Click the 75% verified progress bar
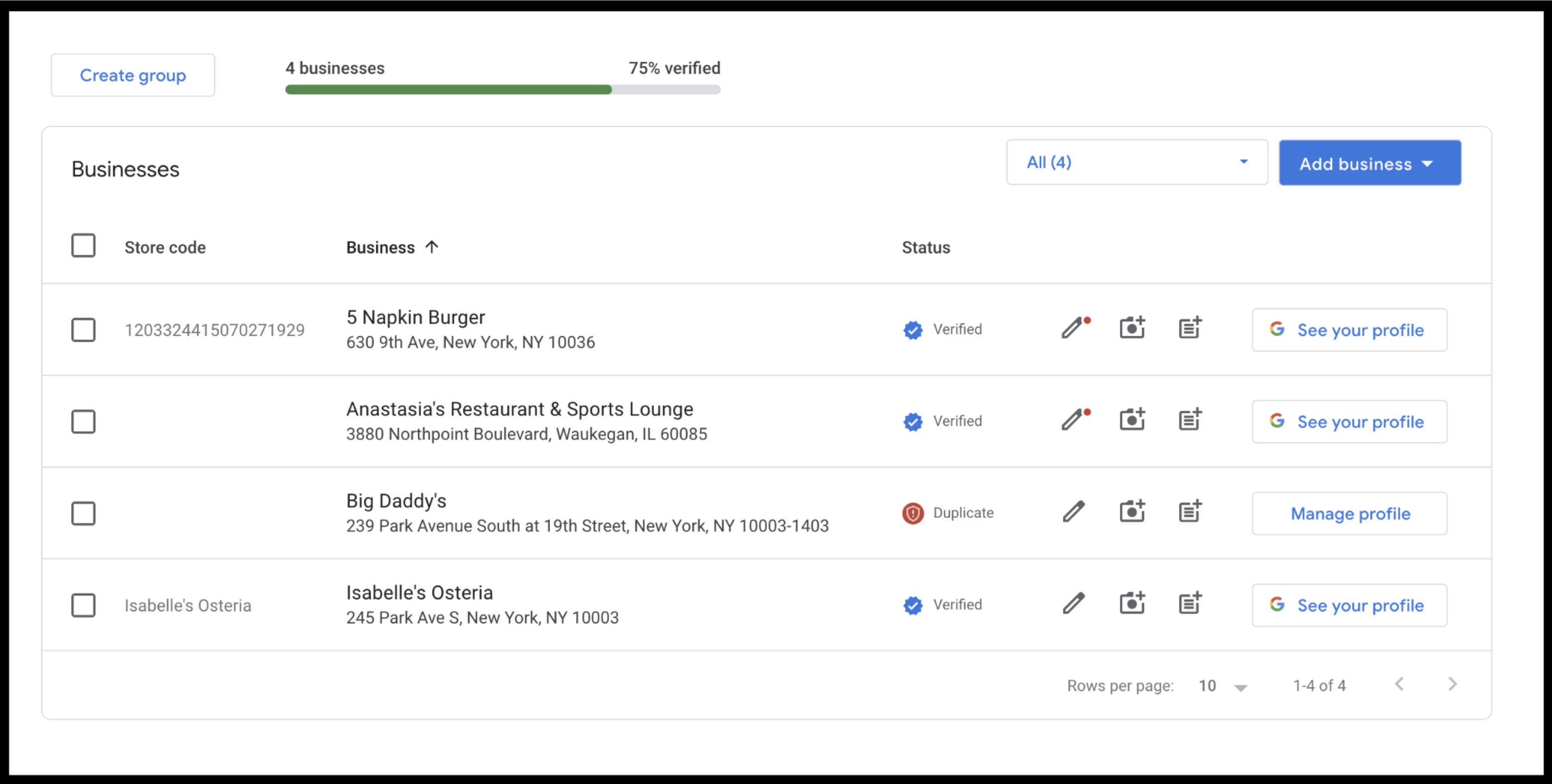 click(x=503, y=90)
